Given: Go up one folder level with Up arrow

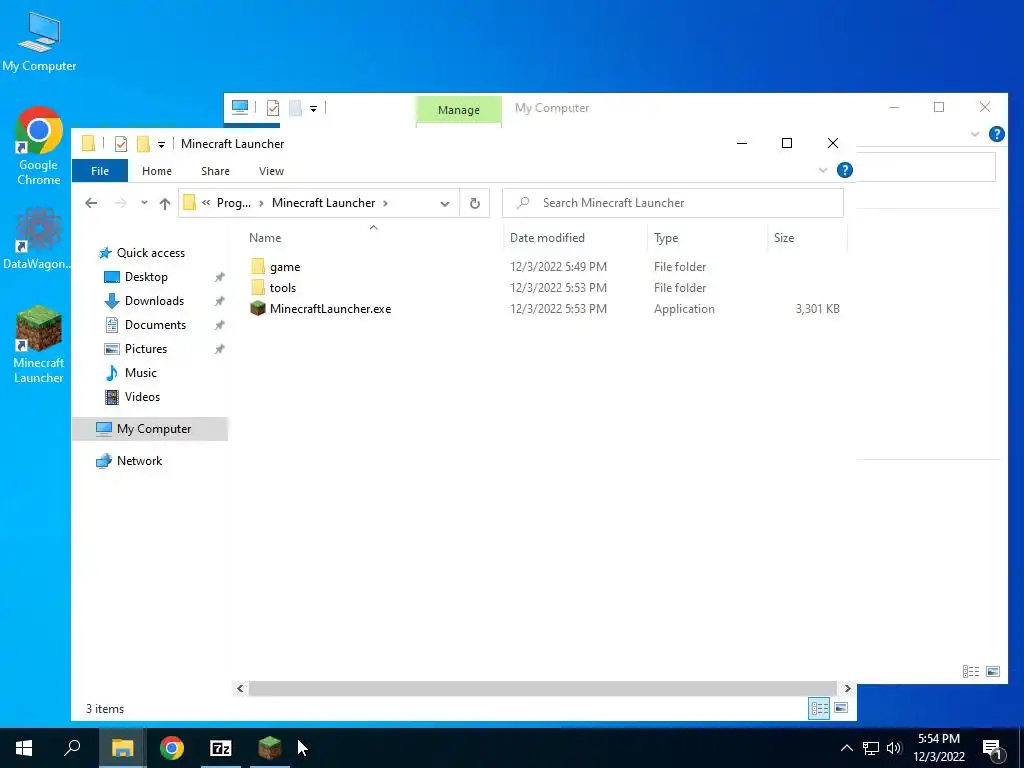Looking at the screenshot, I should (165, 204).
